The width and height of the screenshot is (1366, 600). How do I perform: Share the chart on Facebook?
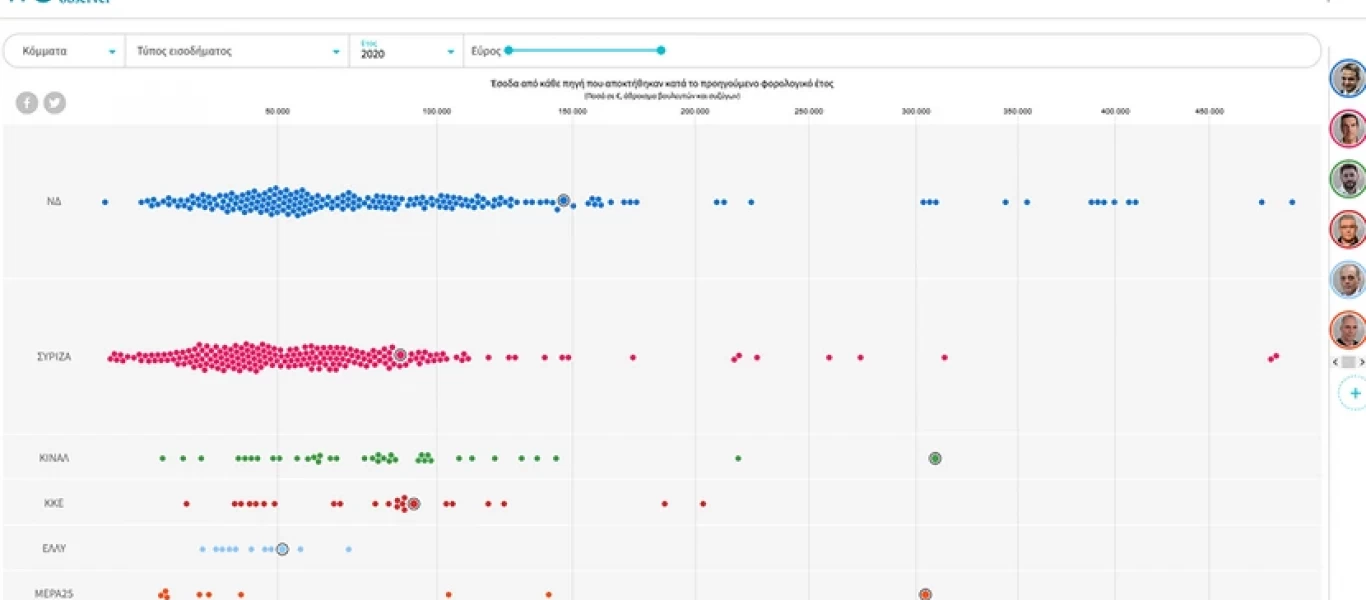click(26, 102)
